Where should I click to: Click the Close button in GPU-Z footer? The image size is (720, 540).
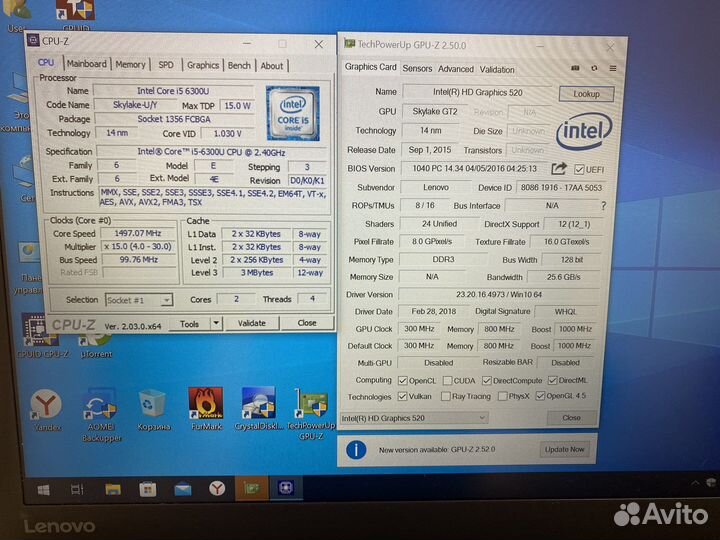(572, 418)
